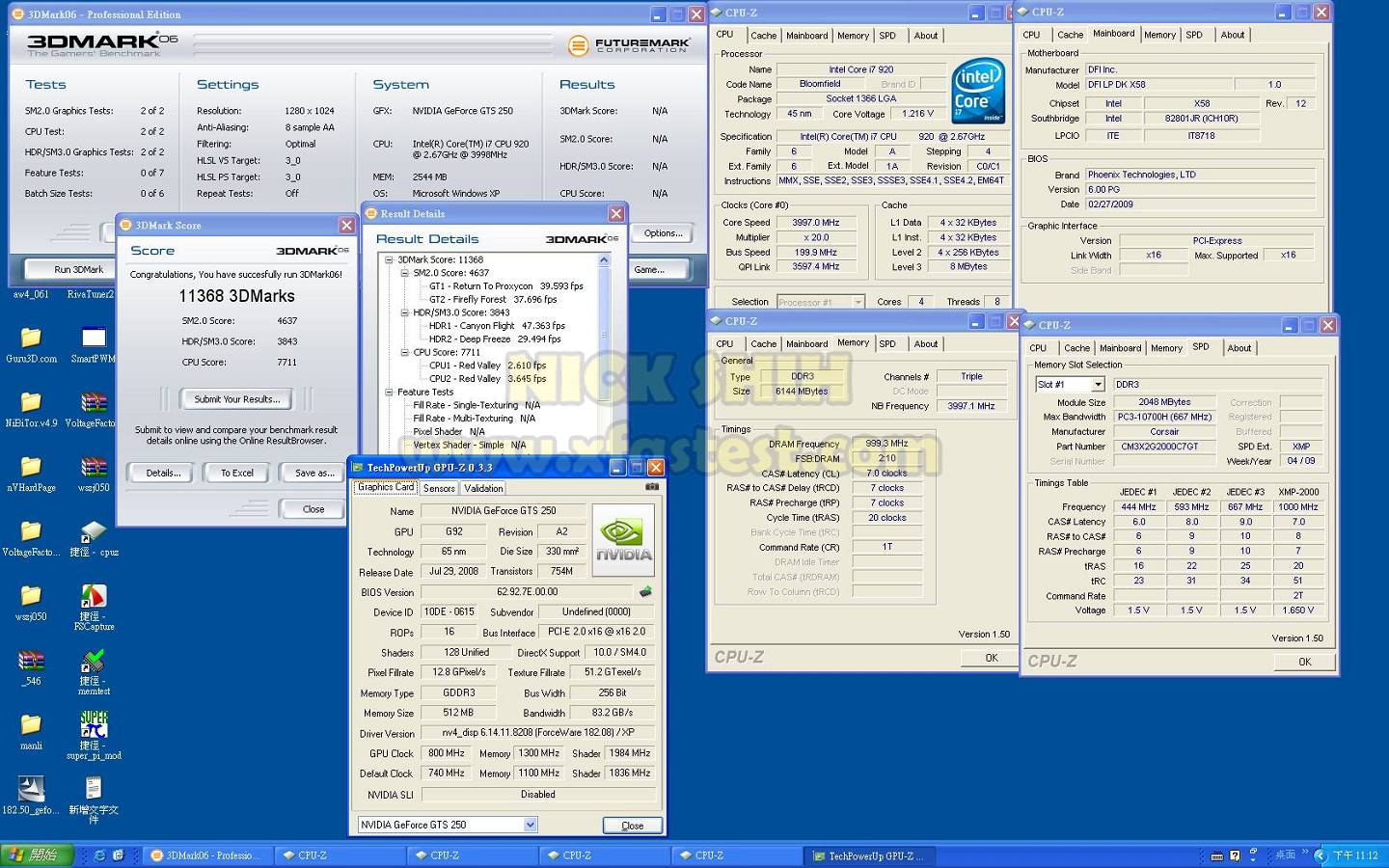Switch to Sensors tab in GPU-Z
The height and width of the screenshot is (868, 1389).
point(439,488)
